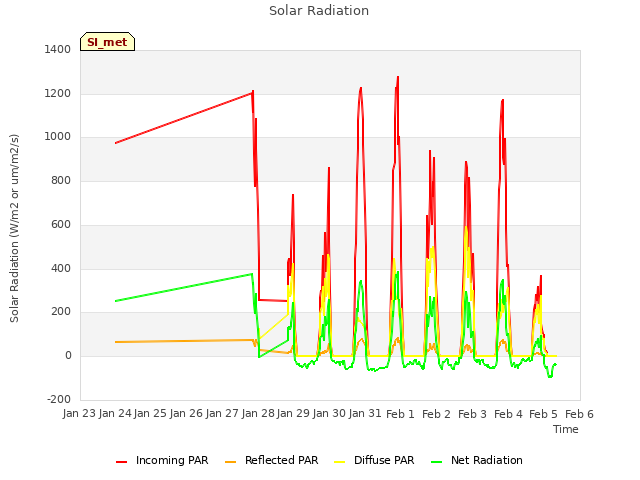Click the green Net Radiation start point near Jan 24
Viewport: 640px width, 480px height.
[x=116, y=301]
